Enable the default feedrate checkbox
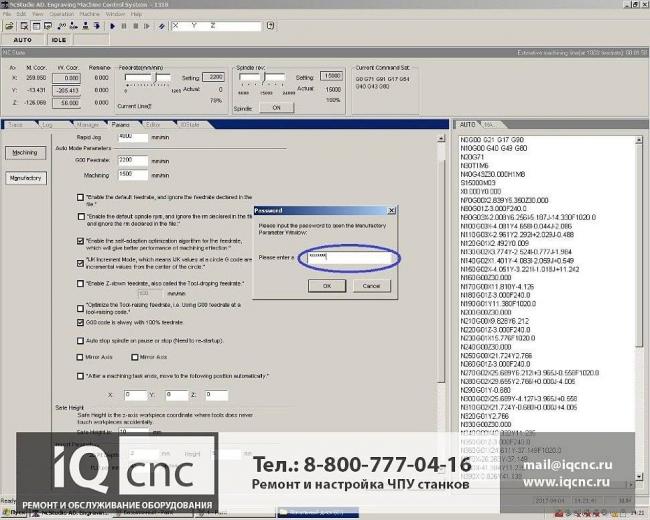 [x=81, y=197]
